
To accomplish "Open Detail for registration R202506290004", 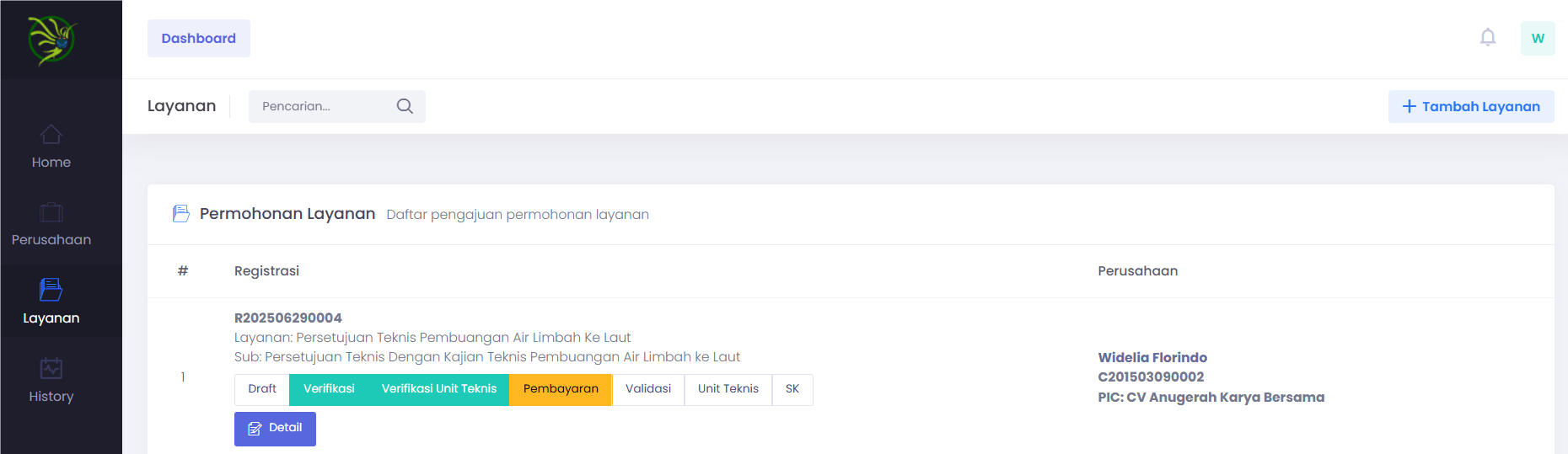I will pos(275,429).
